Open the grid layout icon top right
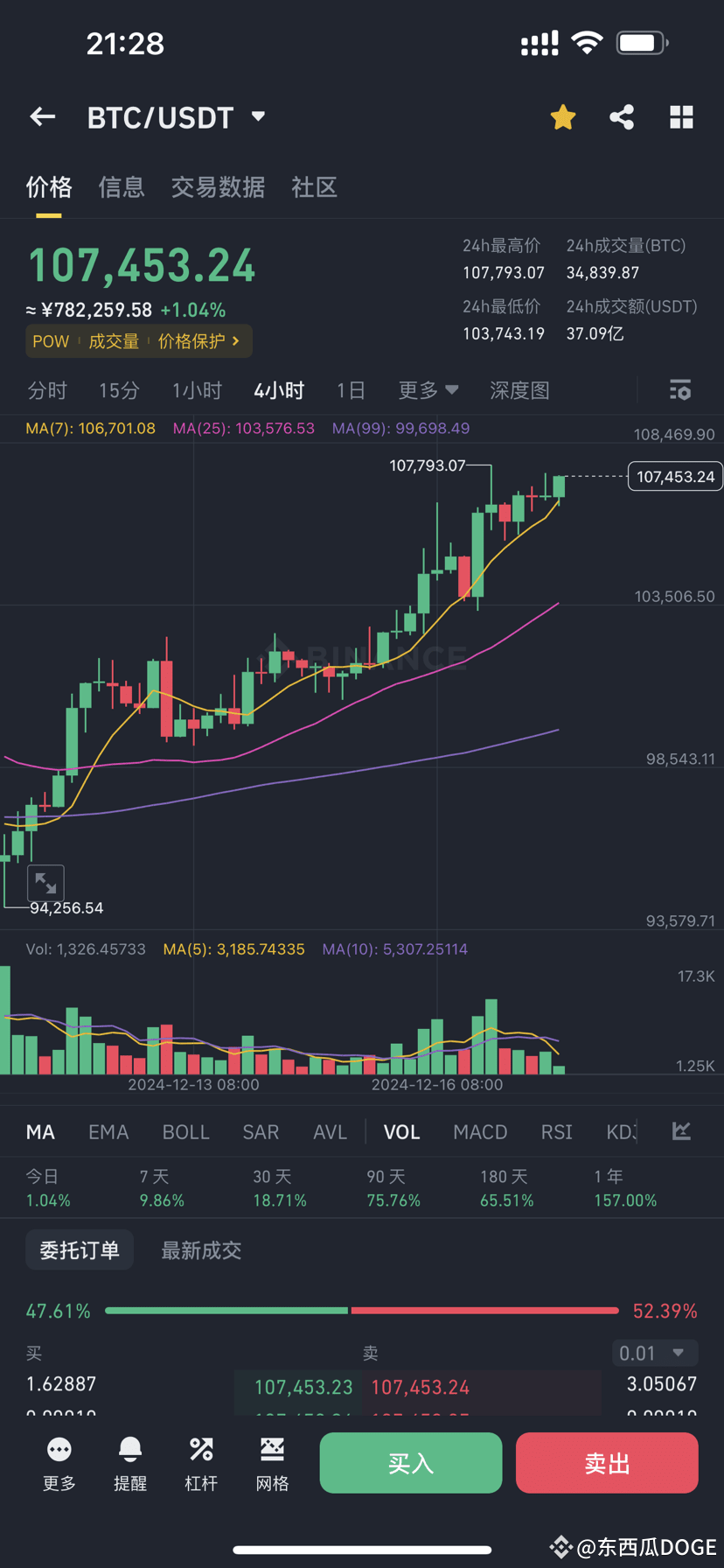The height and width of the screenshot is (1568, 724). tap(681, 116)
